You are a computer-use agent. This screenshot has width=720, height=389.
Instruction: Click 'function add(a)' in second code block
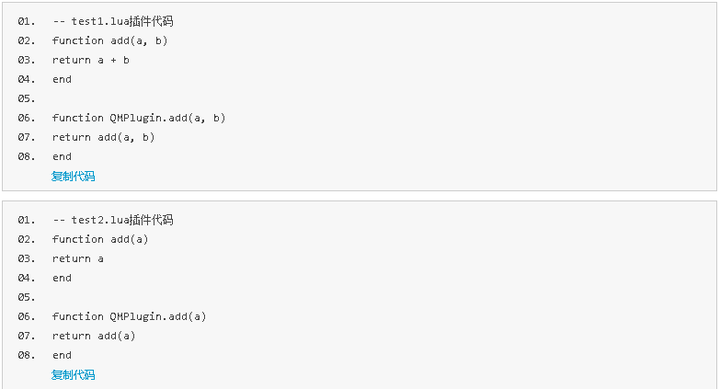click(x=100, y=239)
